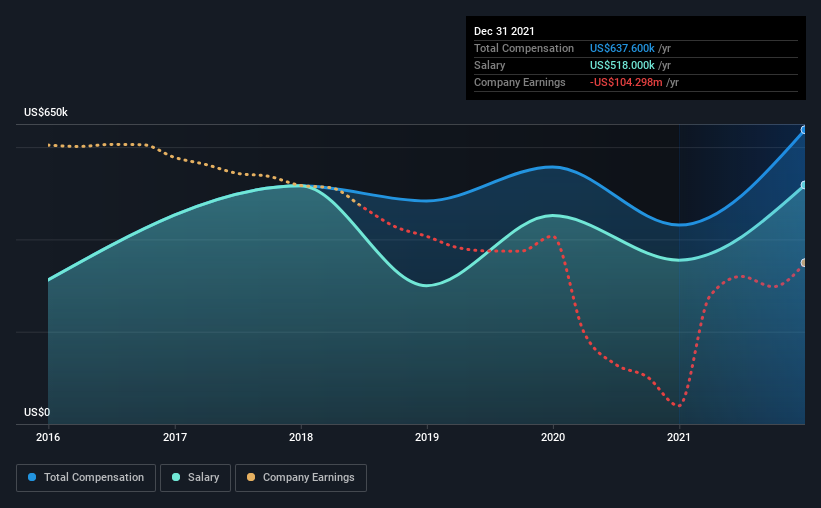Click the teal dot in Salary legend
The image size is (821, 508).
click(176, 477)
